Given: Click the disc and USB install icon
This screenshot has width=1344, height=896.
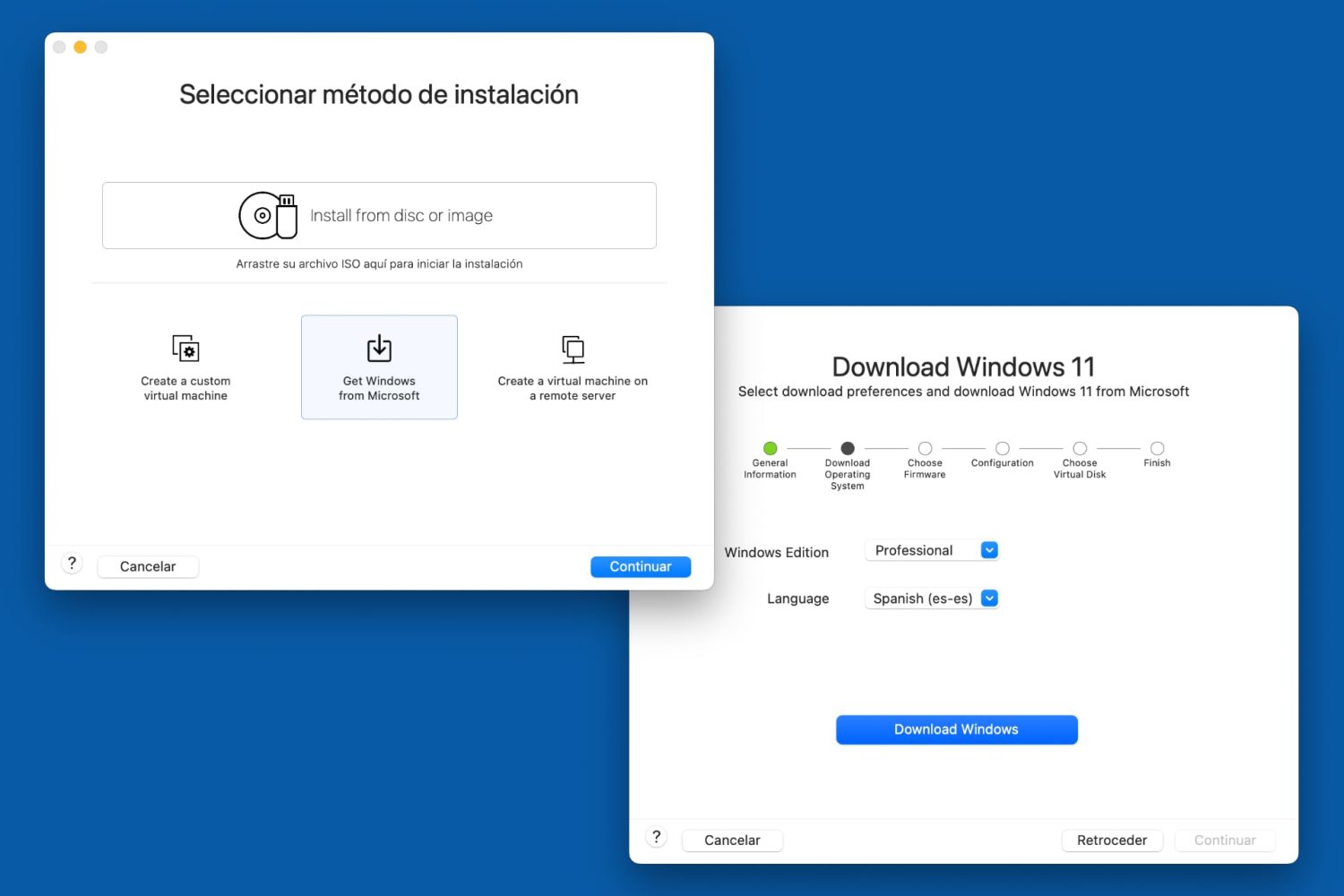Looking at the screenshot, I should 268,215.
